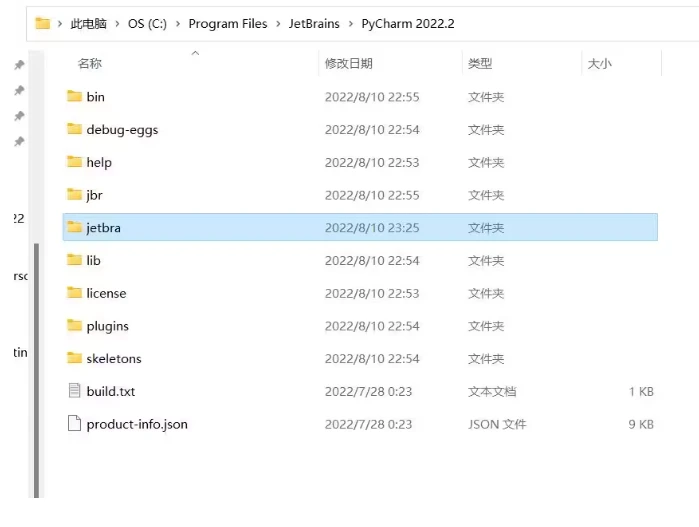This screenshot has width=699, height=527.
Task: Sort by the 类型 column header
Action: coord(480,64)
